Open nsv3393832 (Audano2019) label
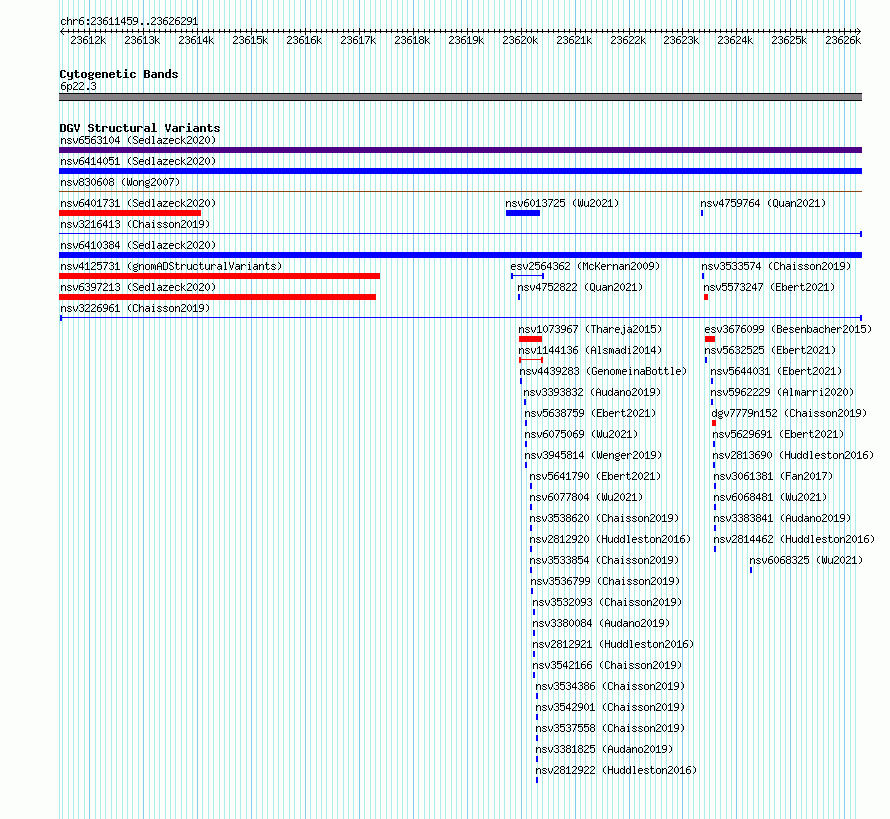Screen dimensions: 890x819 pos(592,392)
